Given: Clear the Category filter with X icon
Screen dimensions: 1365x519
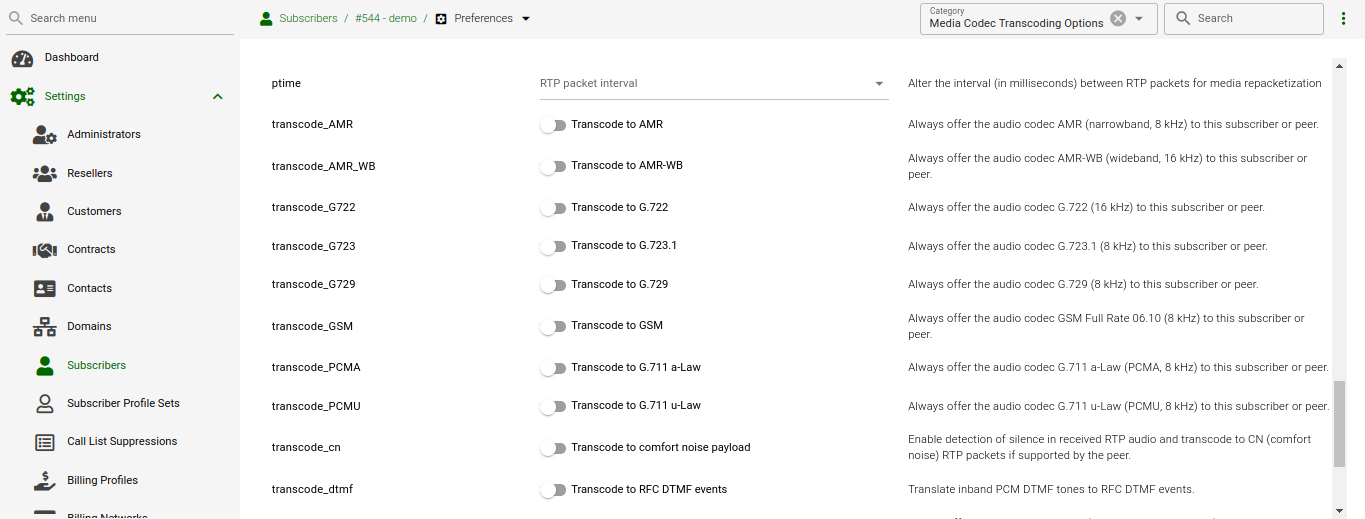Looking at the screenshot, I should click(x=1118, y=18).
